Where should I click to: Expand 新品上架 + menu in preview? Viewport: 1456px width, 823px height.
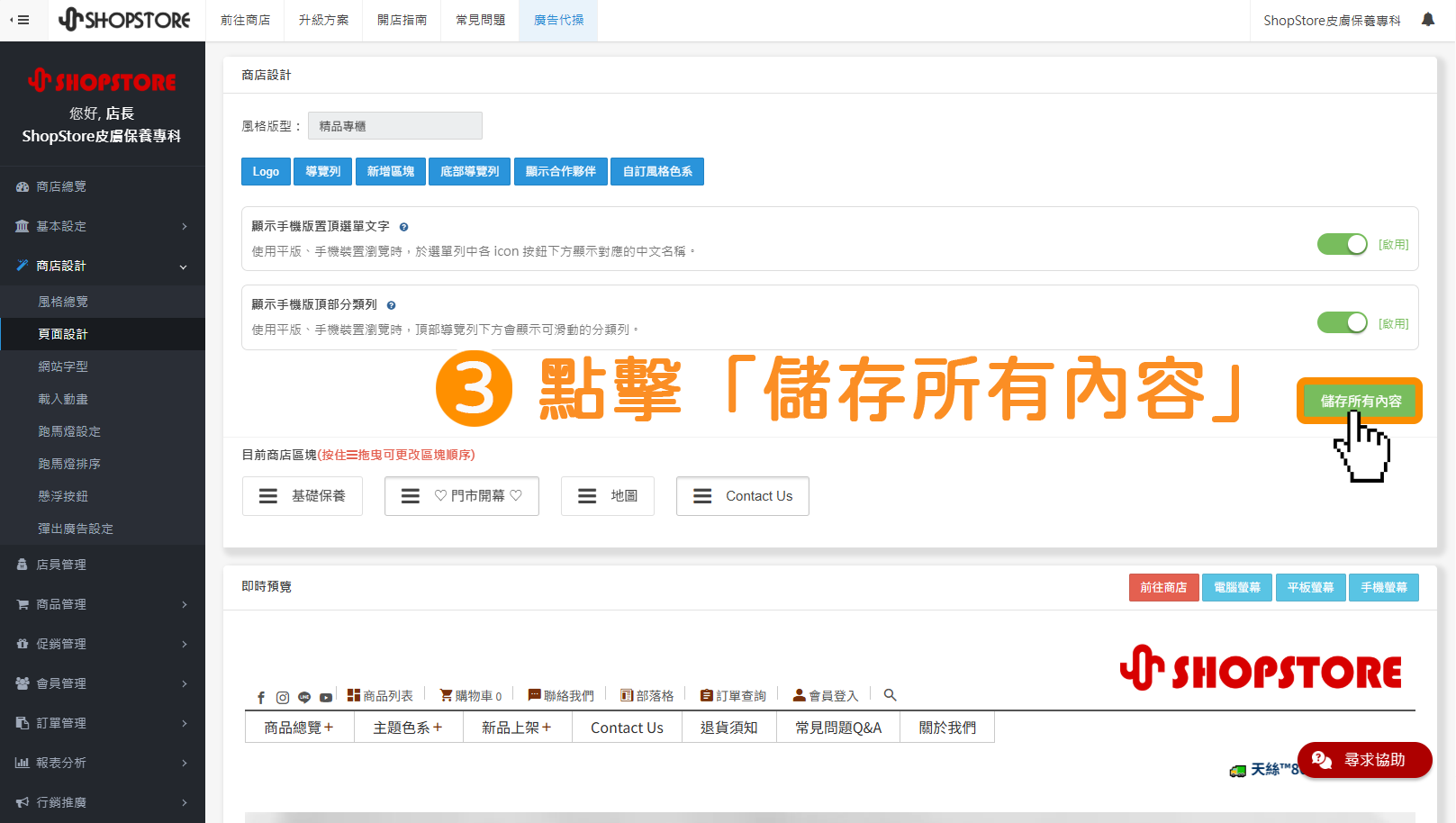coord(517,728)
